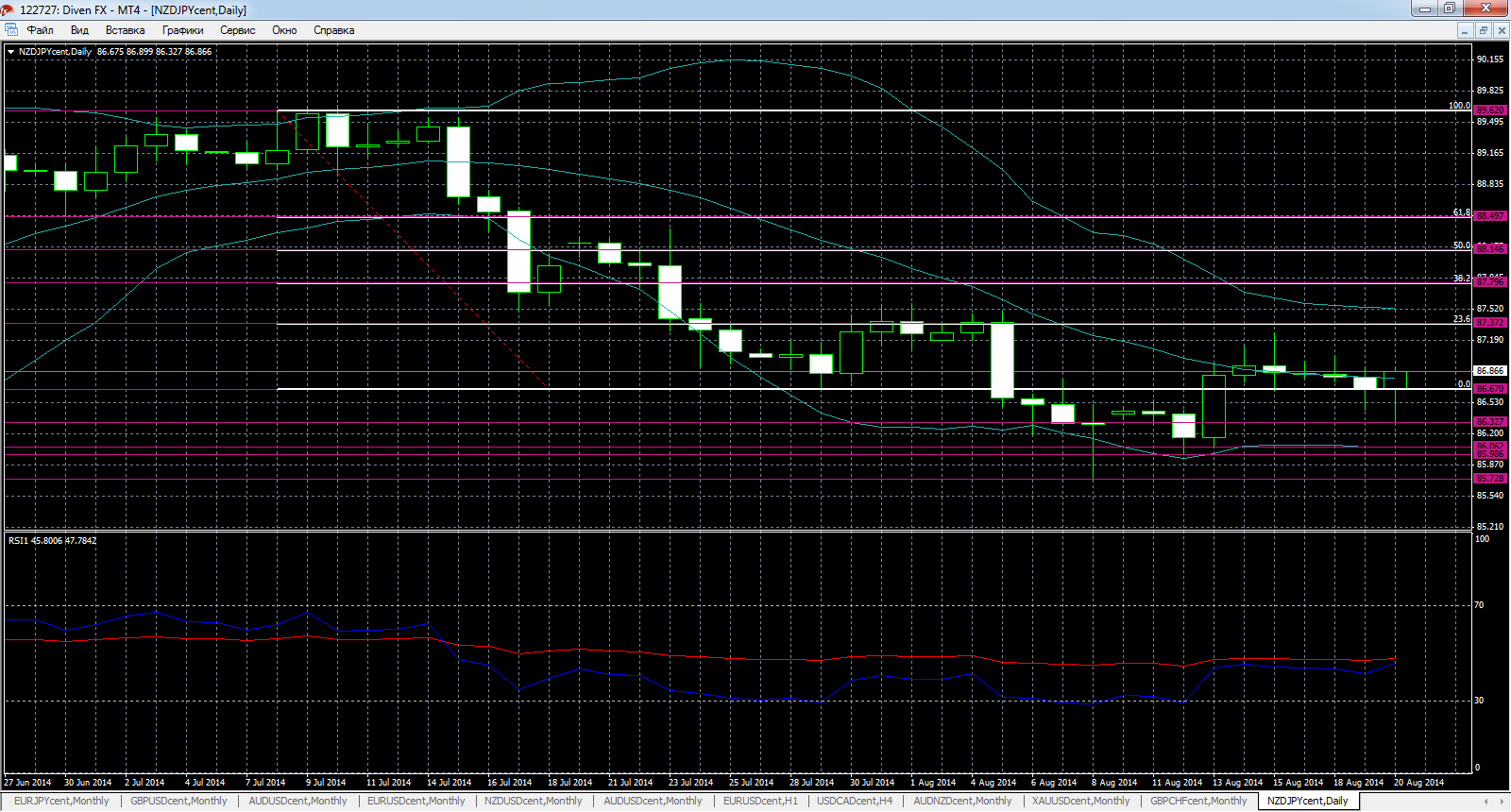Click the 89.165 price scale value
1511x812 pixels.
point(1490,153)
